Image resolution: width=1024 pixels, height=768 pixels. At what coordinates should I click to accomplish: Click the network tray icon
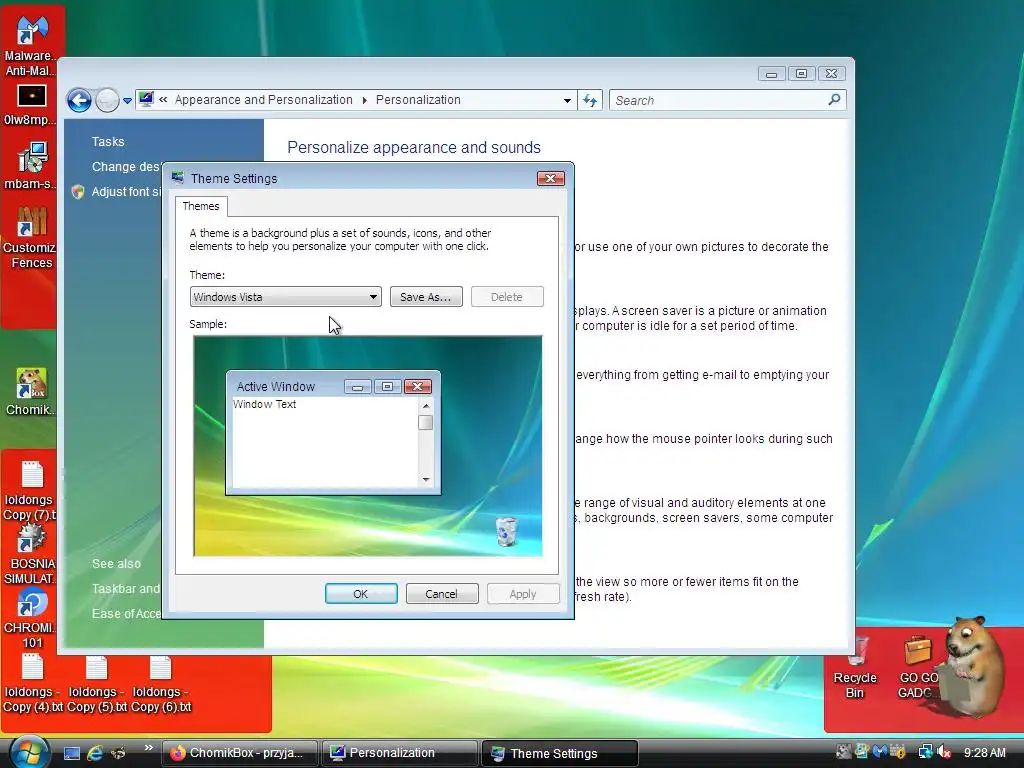point(925,752)
